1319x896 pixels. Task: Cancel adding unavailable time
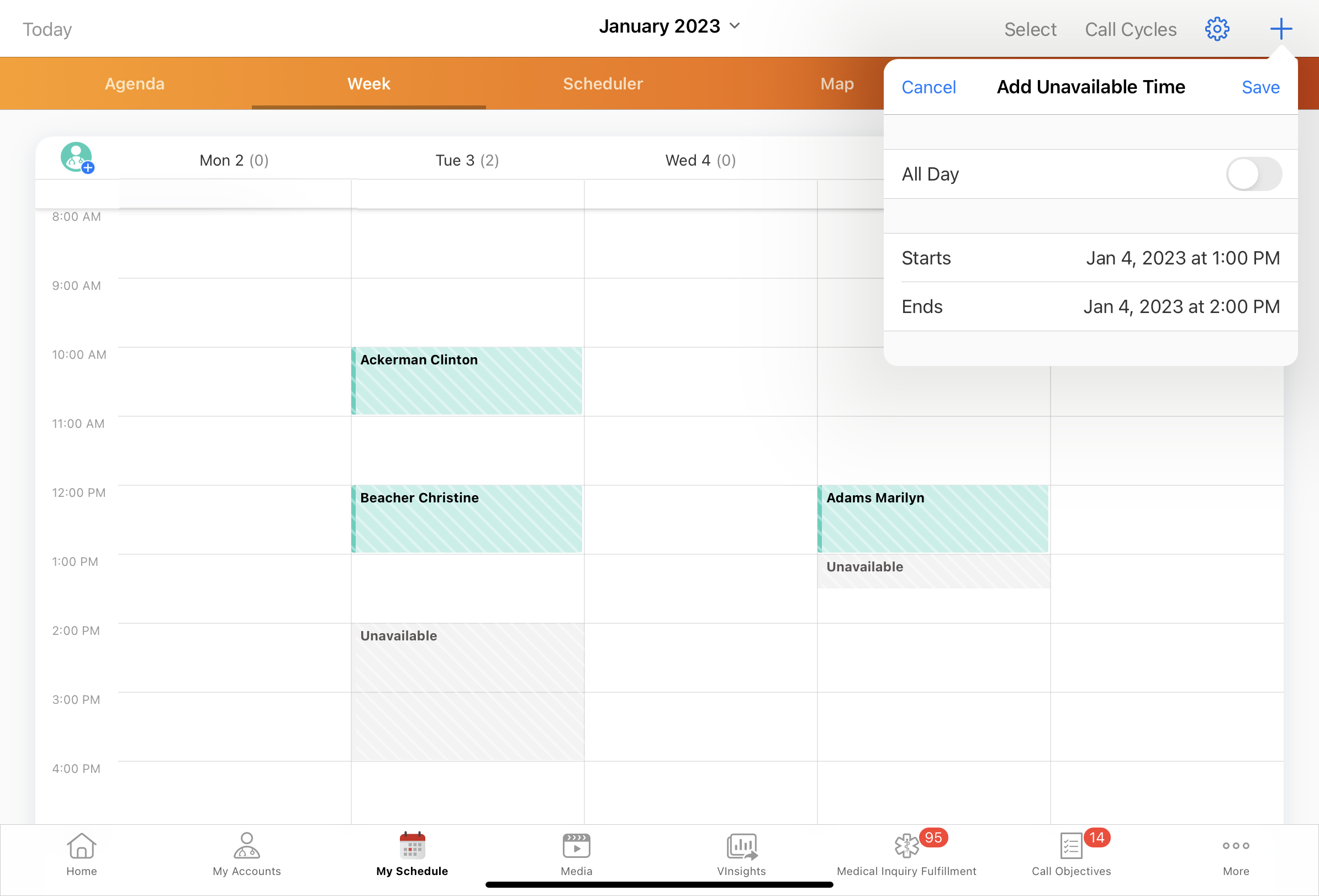(928, 87)
